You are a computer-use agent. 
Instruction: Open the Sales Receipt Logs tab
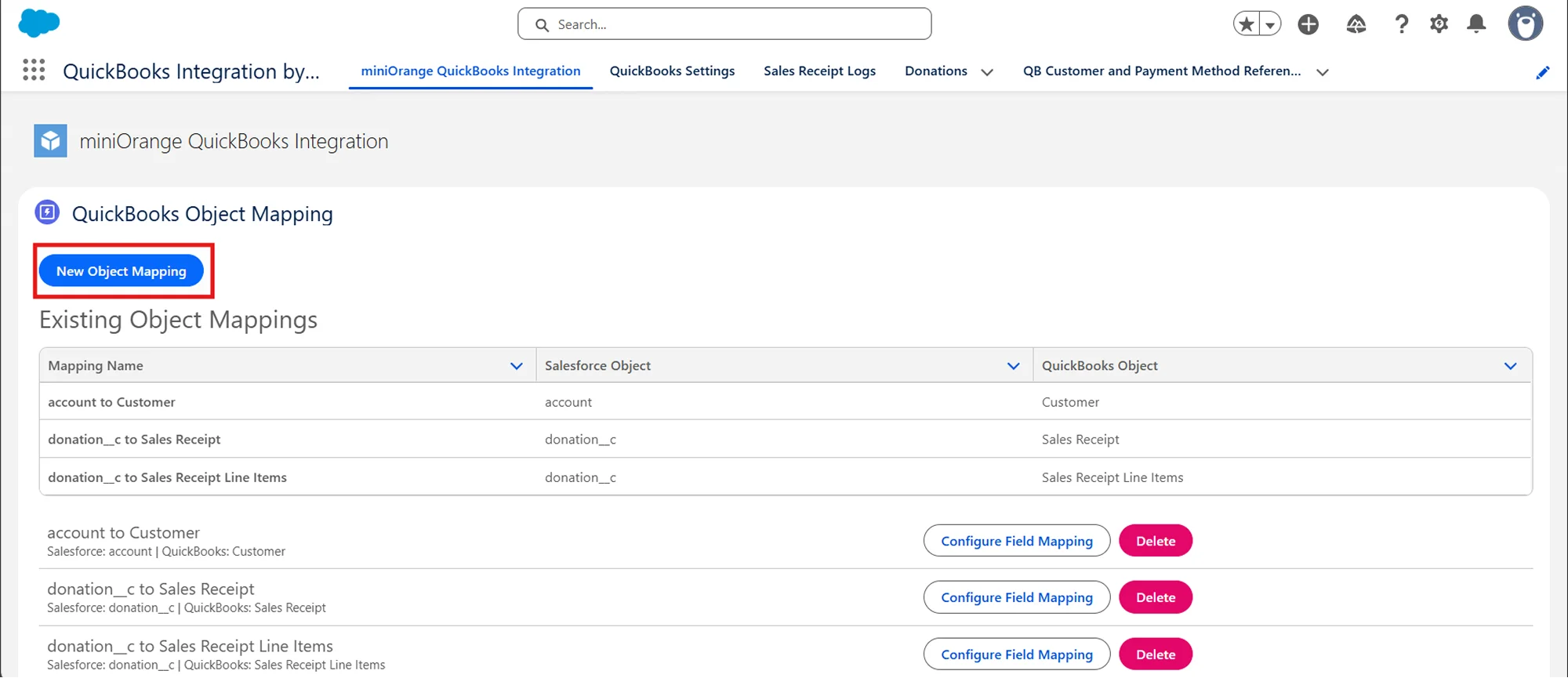819,71
